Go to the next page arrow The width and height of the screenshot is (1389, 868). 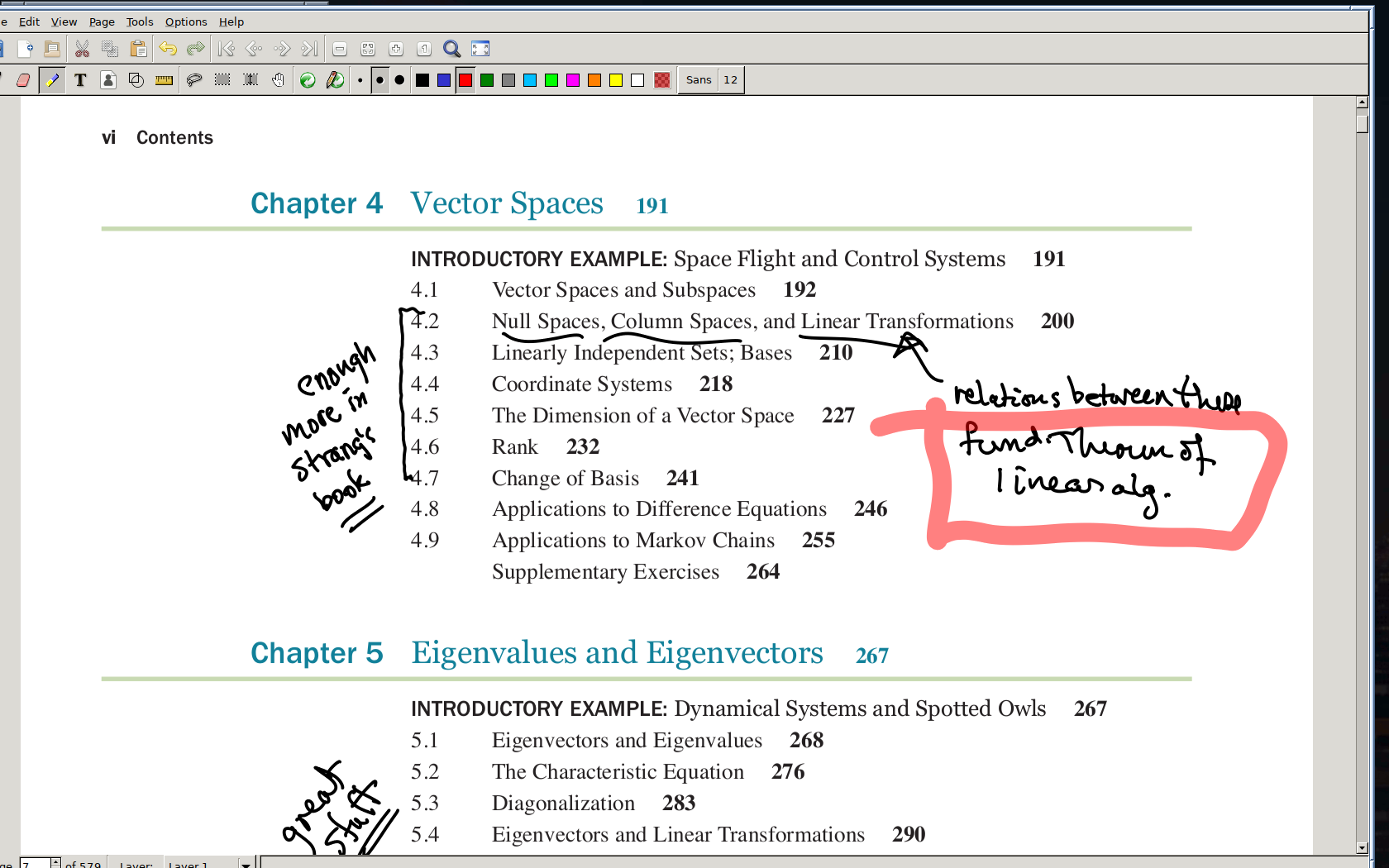tap(282, 49)
